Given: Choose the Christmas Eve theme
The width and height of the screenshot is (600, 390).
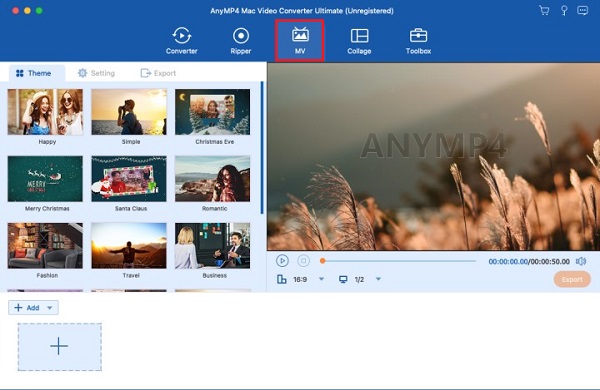Looking at the screenshot, I should pos(212,112).
